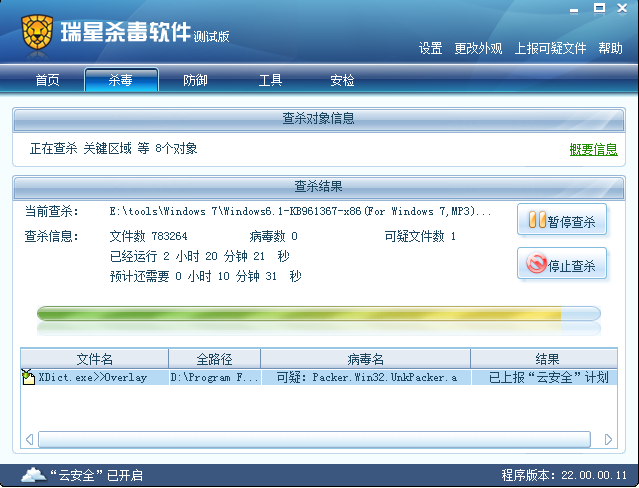
Task: Open the 首页 tab
Action: coord(48,80)
